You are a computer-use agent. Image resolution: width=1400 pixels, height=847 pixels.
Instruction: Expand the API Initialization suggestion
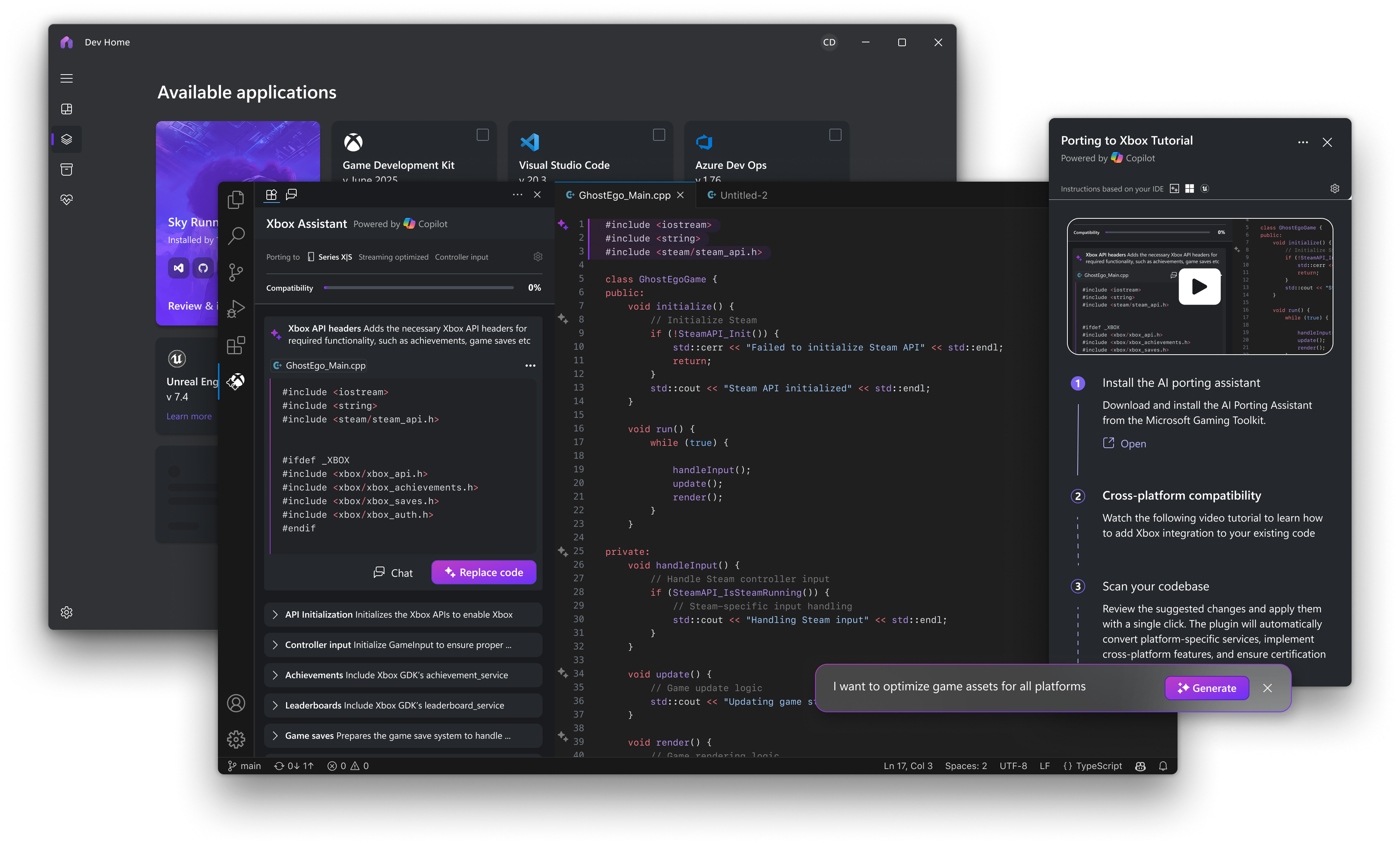click(x=275, y=615)
